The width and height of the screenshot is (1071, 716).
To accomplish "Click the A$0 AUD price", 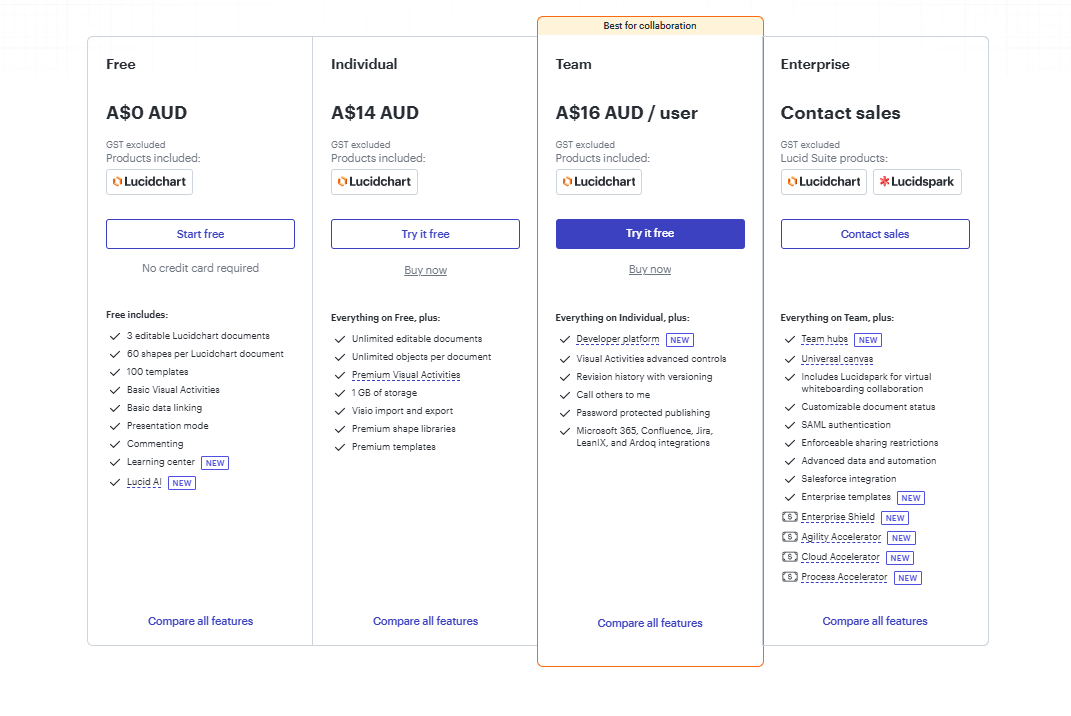I will [x=146, y=113].
